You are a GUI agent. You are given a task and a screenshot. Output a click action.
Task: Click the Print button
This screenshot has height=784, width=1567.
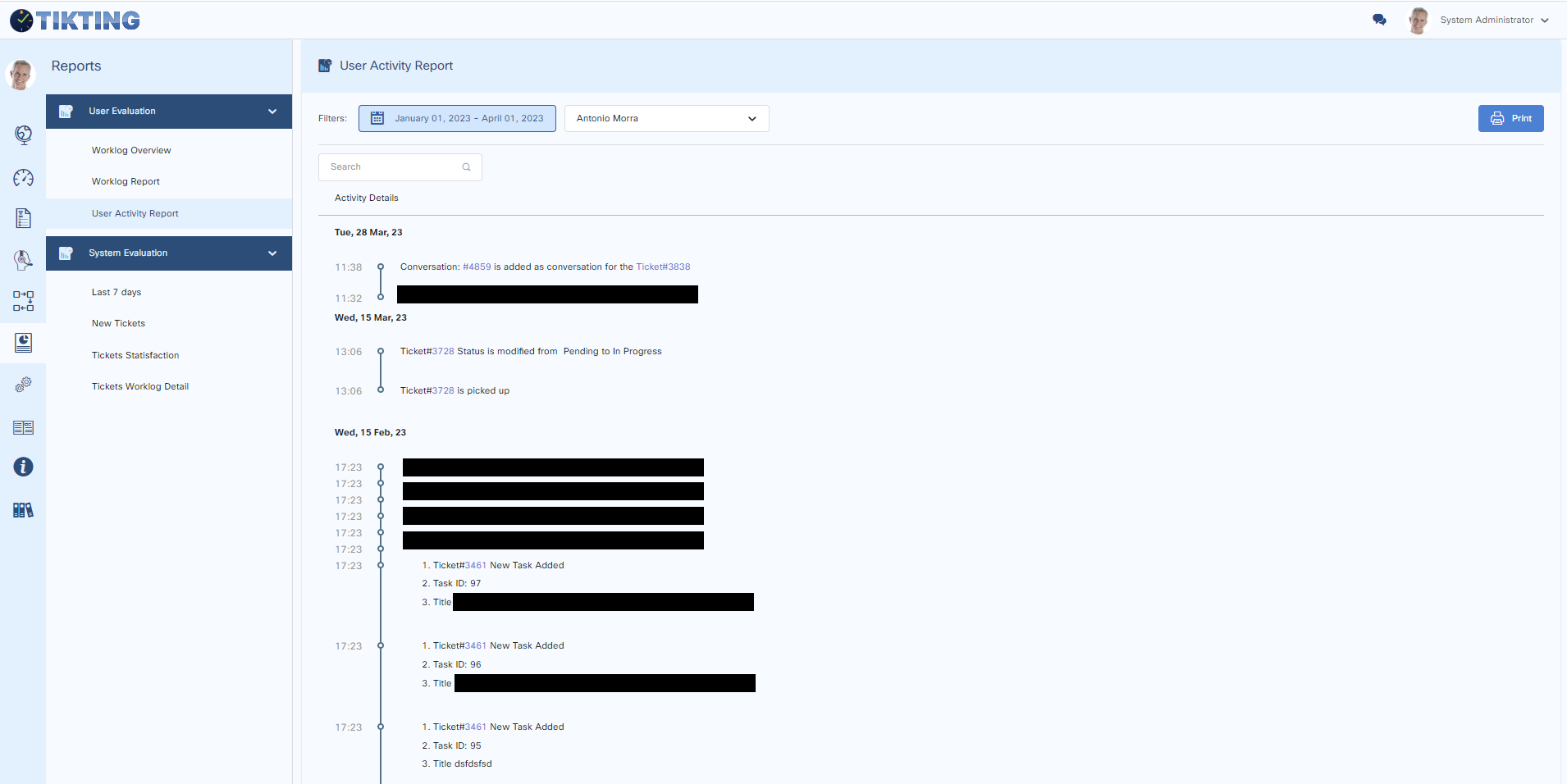click(1510, 118)
